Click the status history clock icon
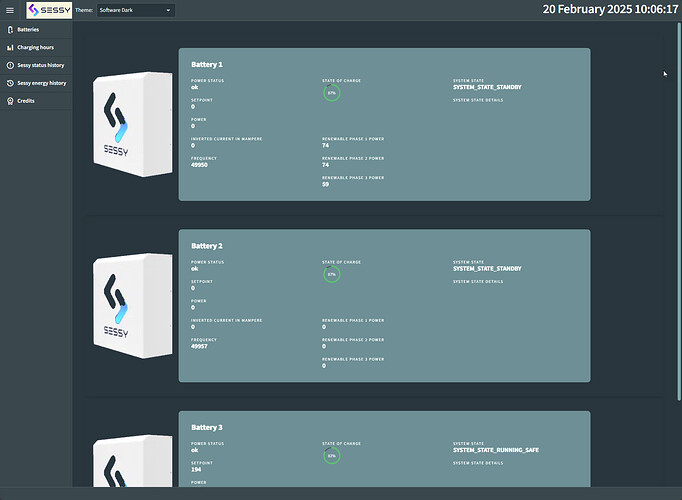 [10, 65]
